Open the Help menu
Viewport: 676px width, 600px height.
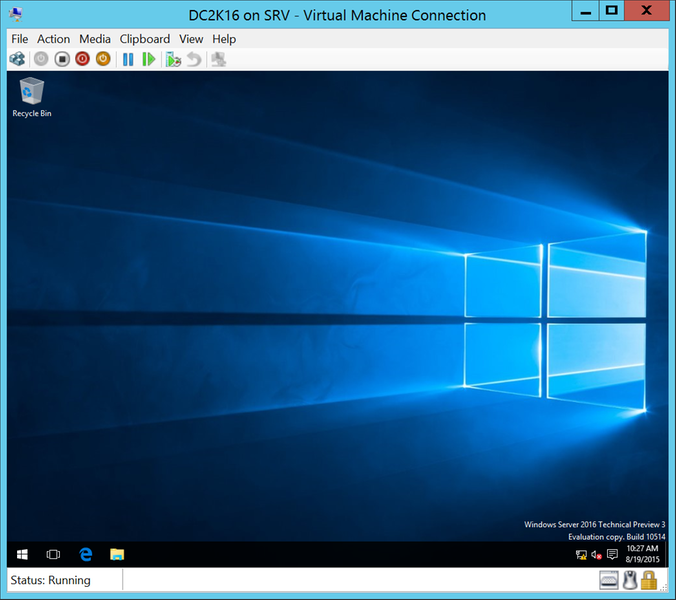pos(224,39)
